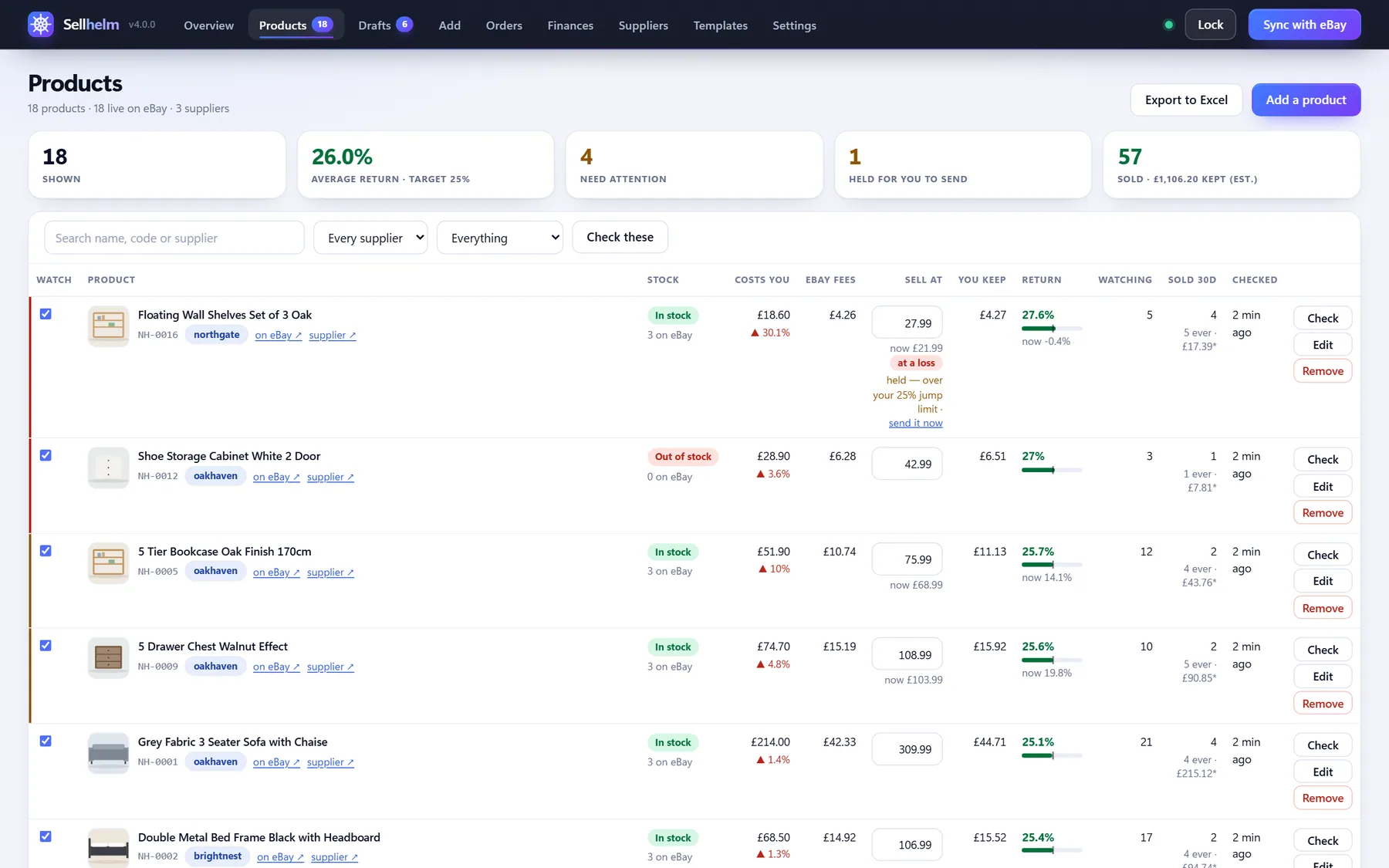The height and width of the screenshot is (868, 1389).
Task: Click the green status indicator dot
Action: 1168,25
